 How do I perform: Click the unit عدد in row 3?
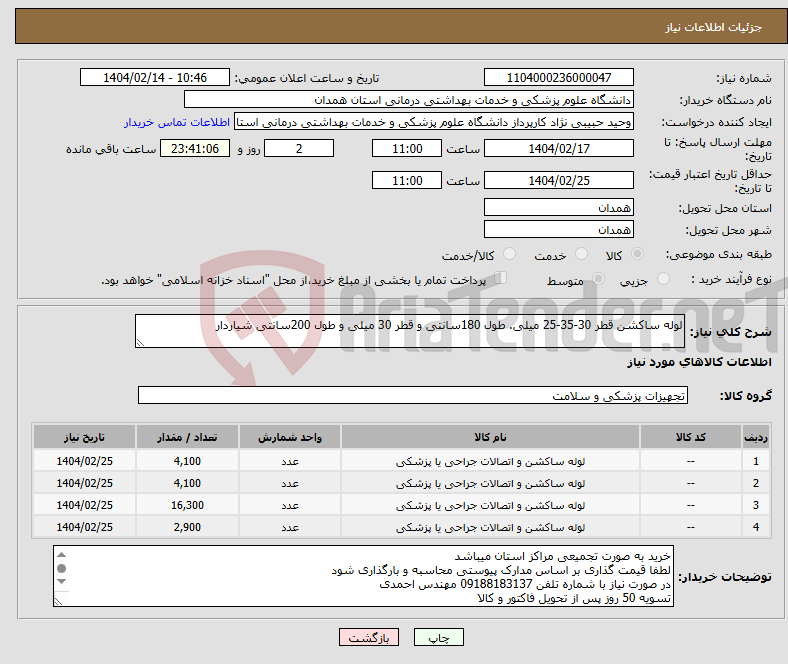click(290, 505)
